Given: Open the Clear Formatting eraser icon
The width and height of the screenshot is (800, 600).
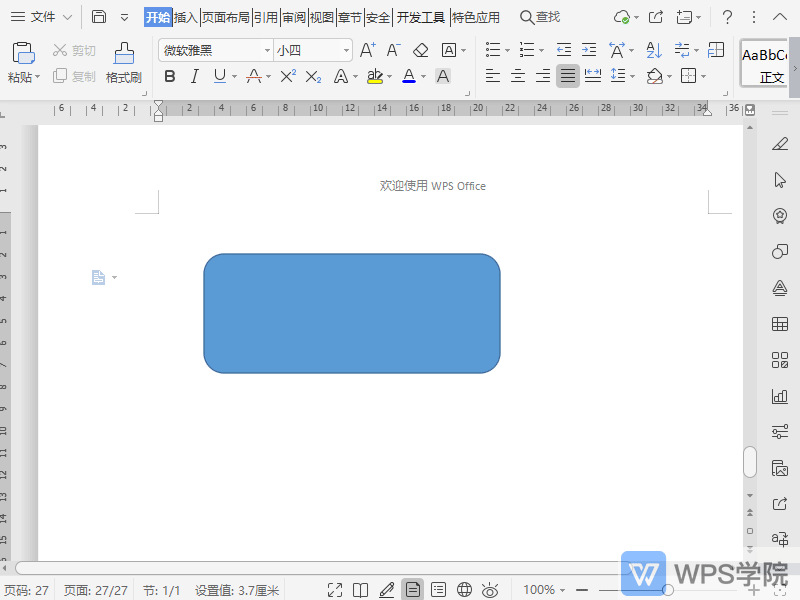Looking at the screenshot, I should (x=420, y=50).
